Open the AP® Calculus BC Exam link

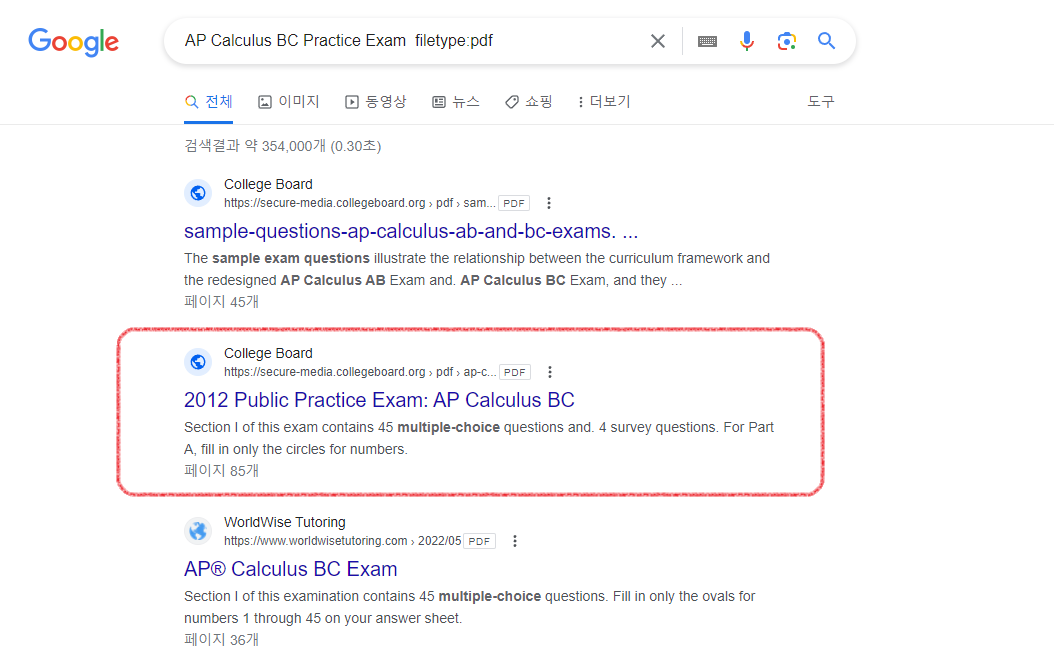pyautogui.click(x=290, y=569)
